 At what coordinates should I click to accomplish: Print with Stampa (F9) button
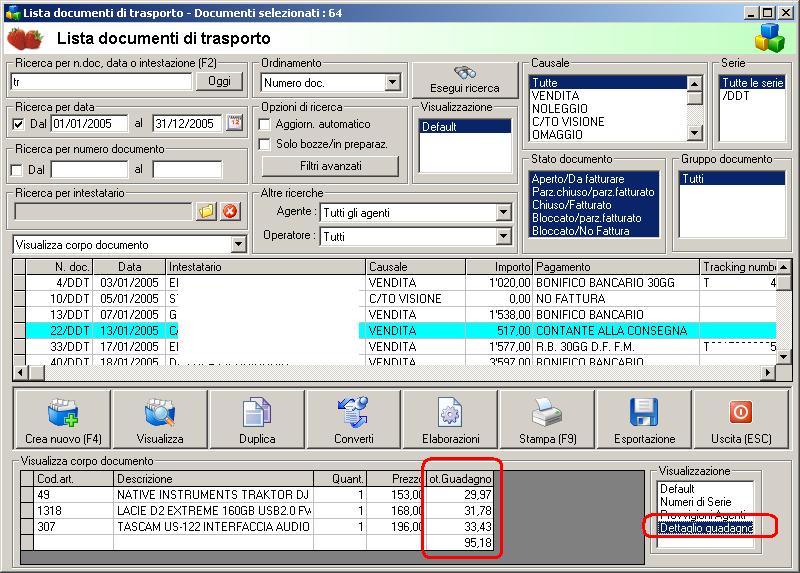coord(547,419)
